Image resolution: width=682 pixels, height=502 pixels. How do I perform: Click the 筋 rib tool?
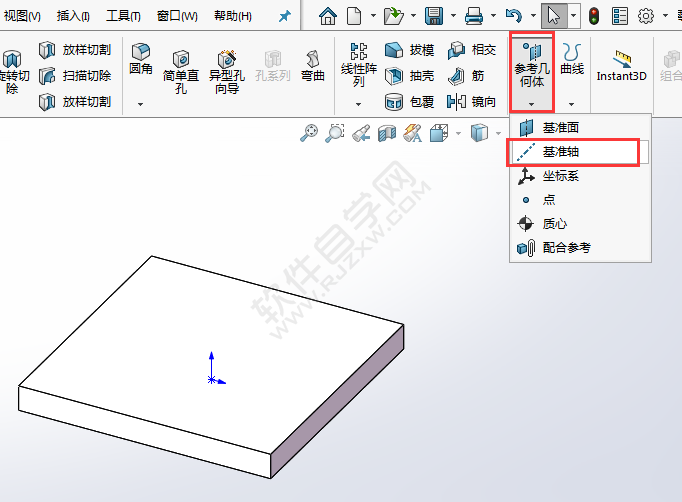point(466,76)
